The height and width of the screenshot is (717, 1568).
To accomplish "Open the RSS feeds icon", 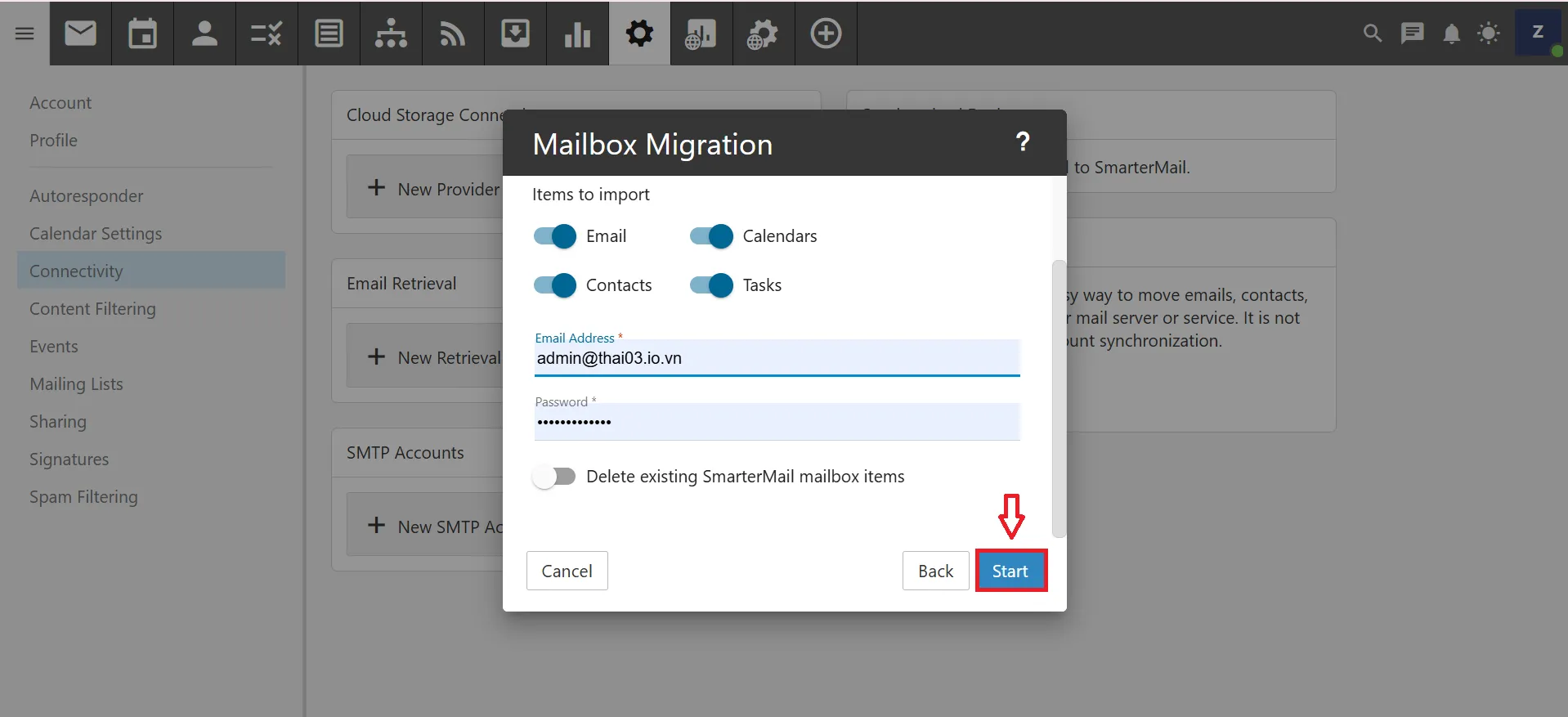I will coord(453,34).
